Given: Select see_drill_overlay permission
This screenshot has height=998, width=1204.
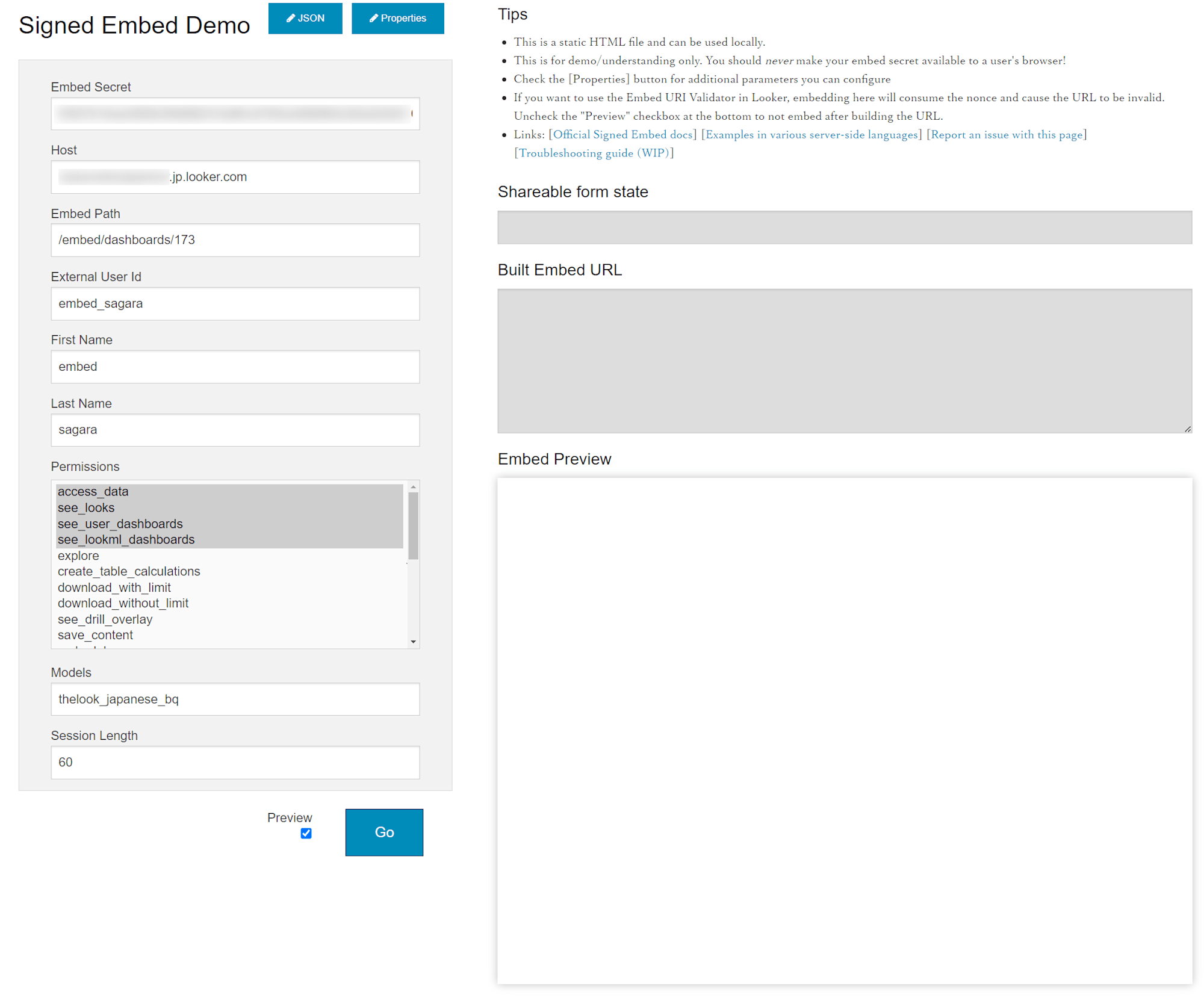Looking at the screenshot, I should point(229,619).
